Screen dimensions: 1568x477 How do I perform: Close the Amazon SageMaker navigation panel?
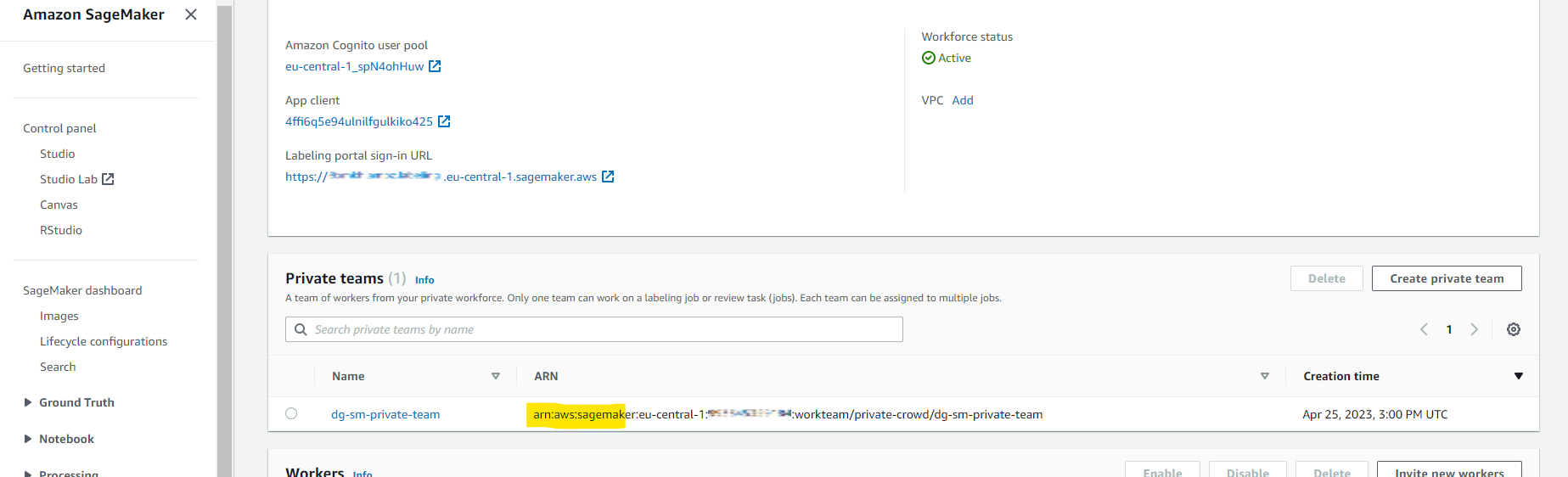tap(191, 14)
